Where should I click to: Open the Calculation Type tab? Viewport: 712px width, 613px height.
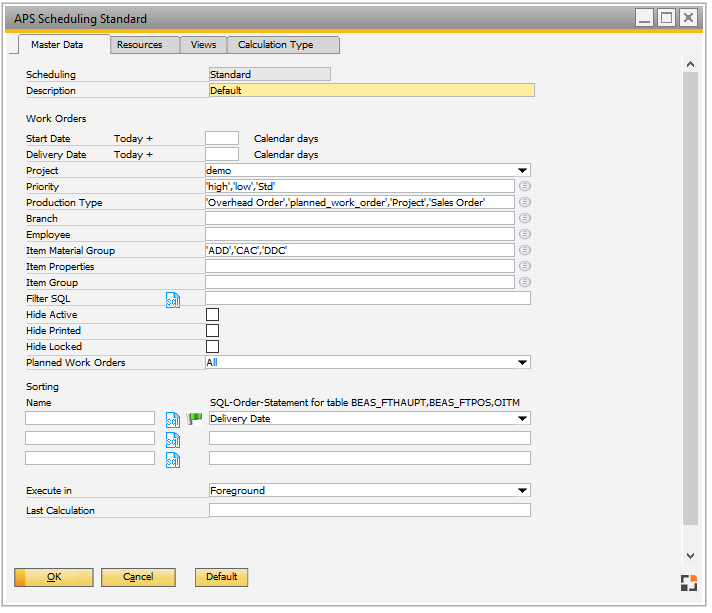(x=275, y=45)
